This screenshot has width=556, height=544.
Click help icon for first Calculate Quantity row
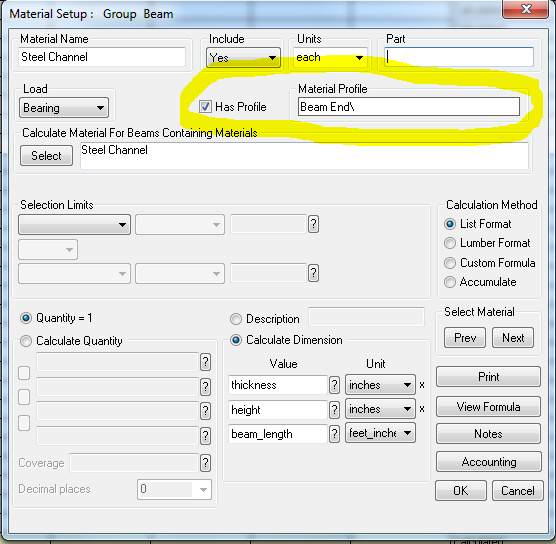205,362
